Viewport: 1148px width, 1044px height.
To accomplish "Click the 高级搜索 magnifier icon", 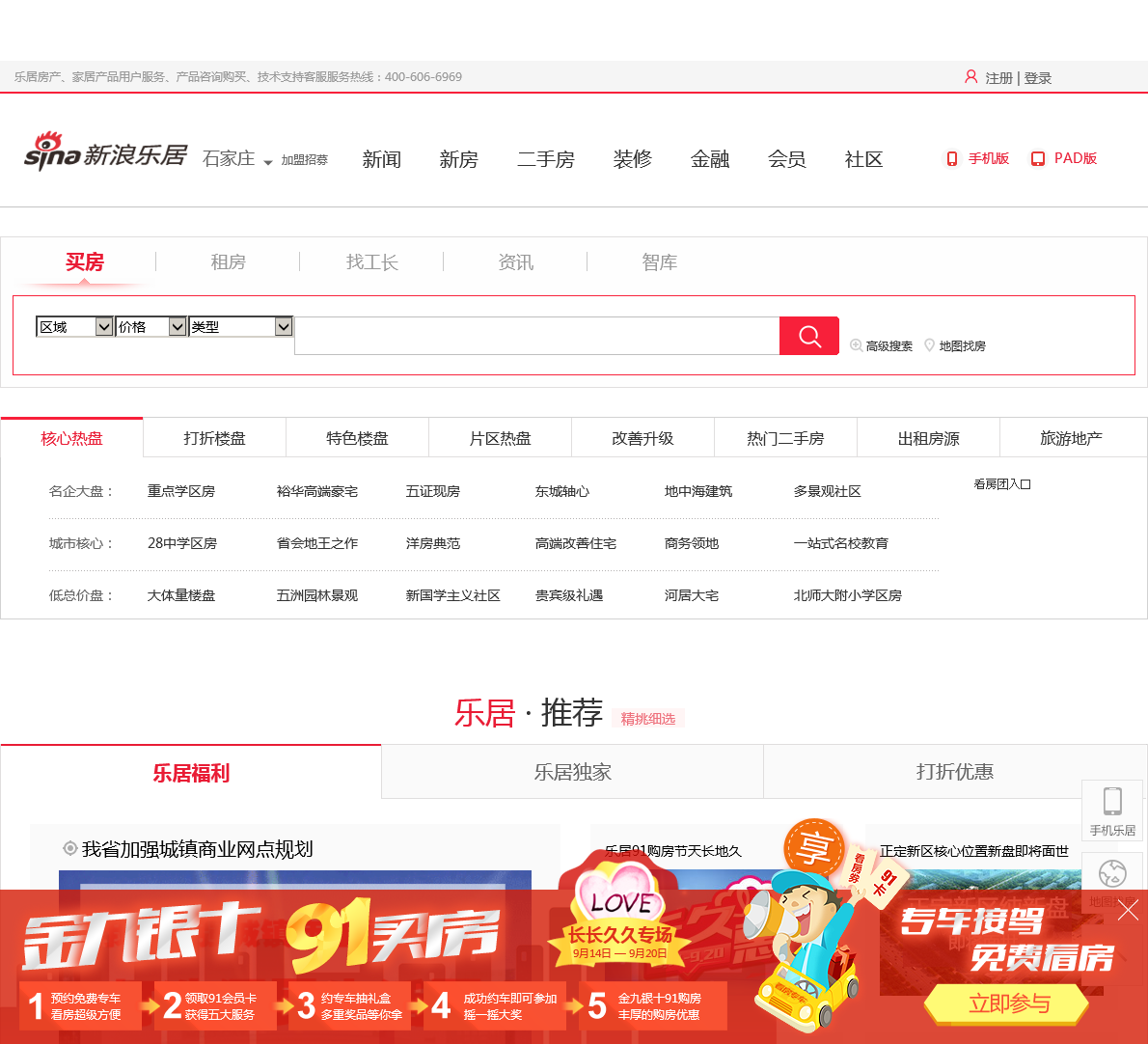I will 856,345.
